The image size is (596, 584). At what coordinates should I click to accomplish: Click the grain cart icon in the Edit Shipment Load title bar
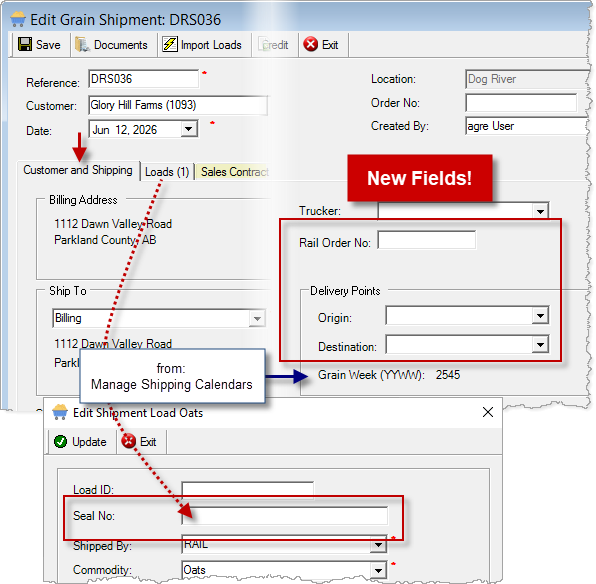click(x=60, y=412)
